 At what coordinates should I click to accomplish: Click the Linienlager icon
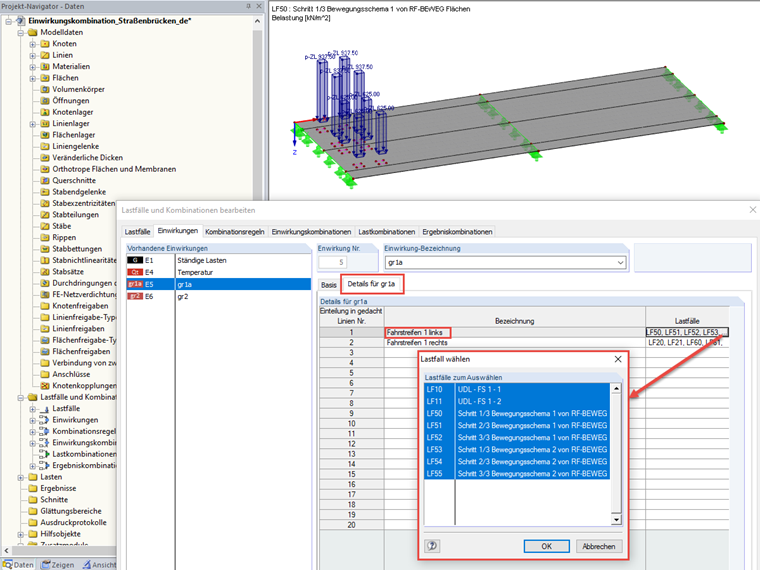pyautogui.click(x=45, y=124)
